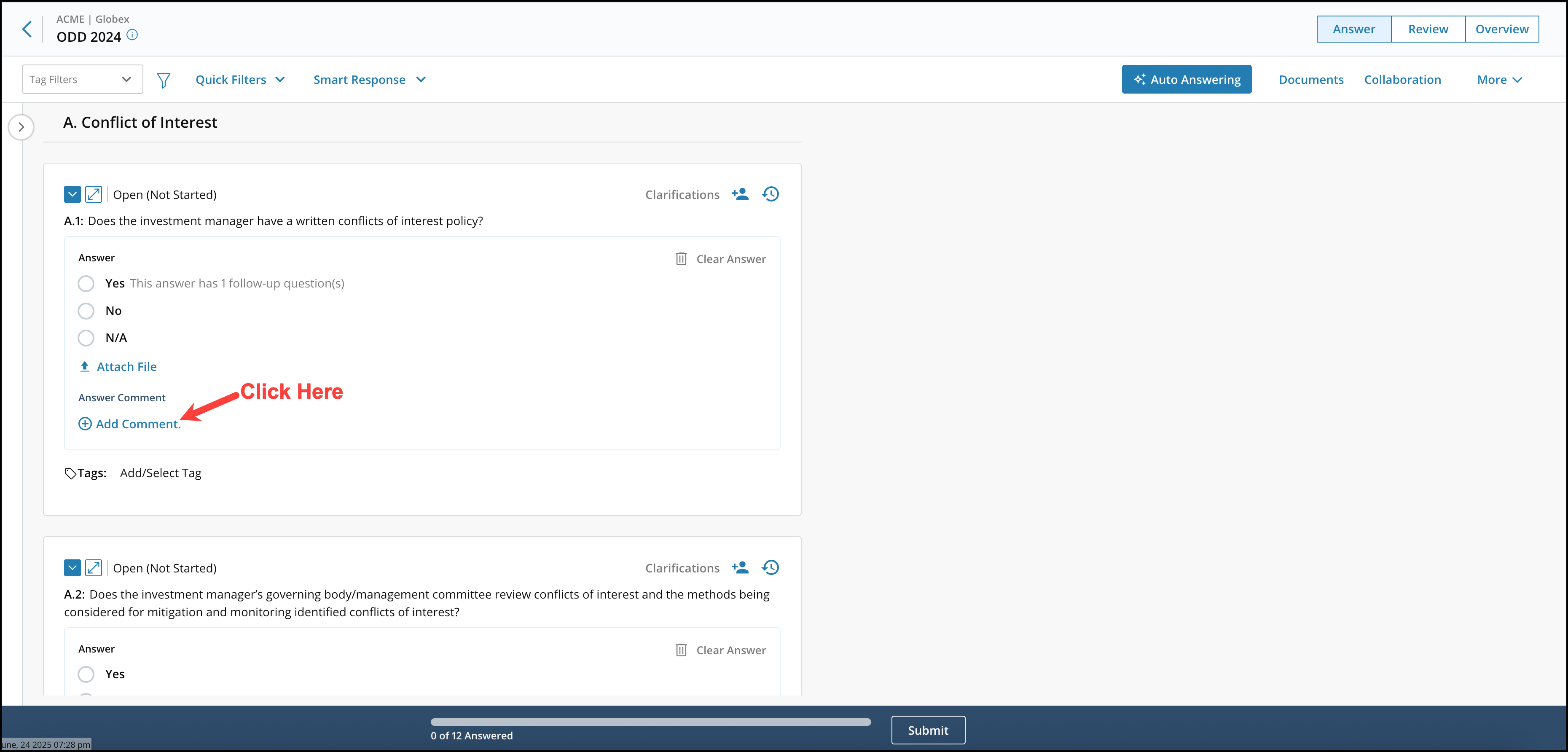Expand the Smart Response menu

370,80
